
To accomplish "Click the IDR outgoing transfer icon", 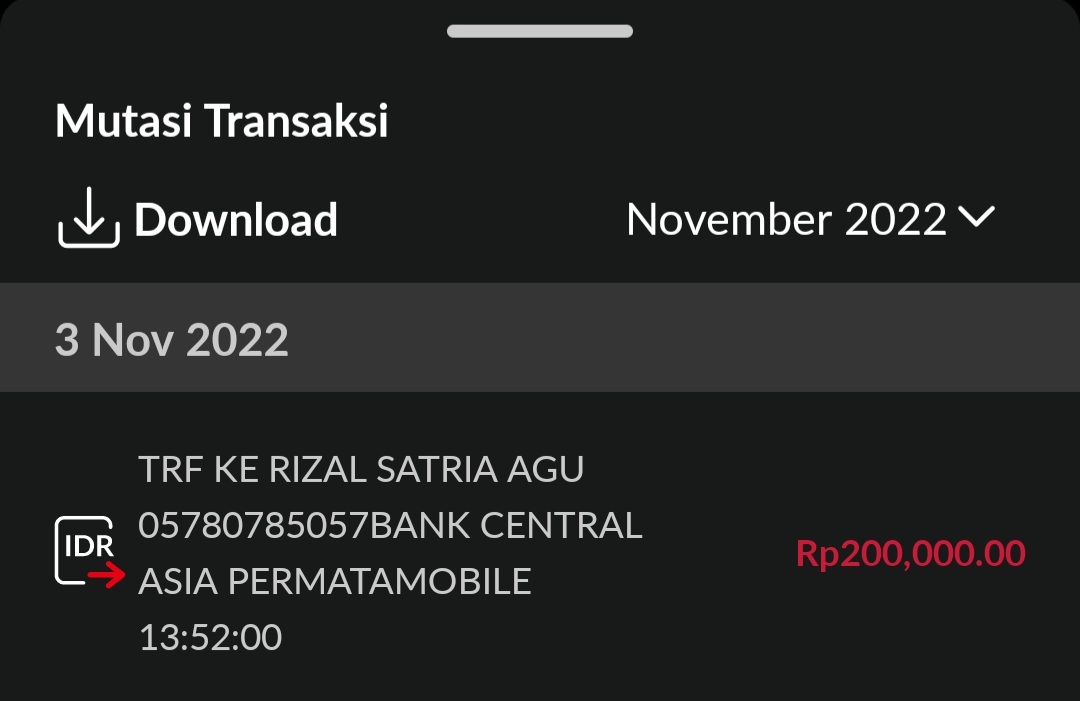I will click(88, 551).
